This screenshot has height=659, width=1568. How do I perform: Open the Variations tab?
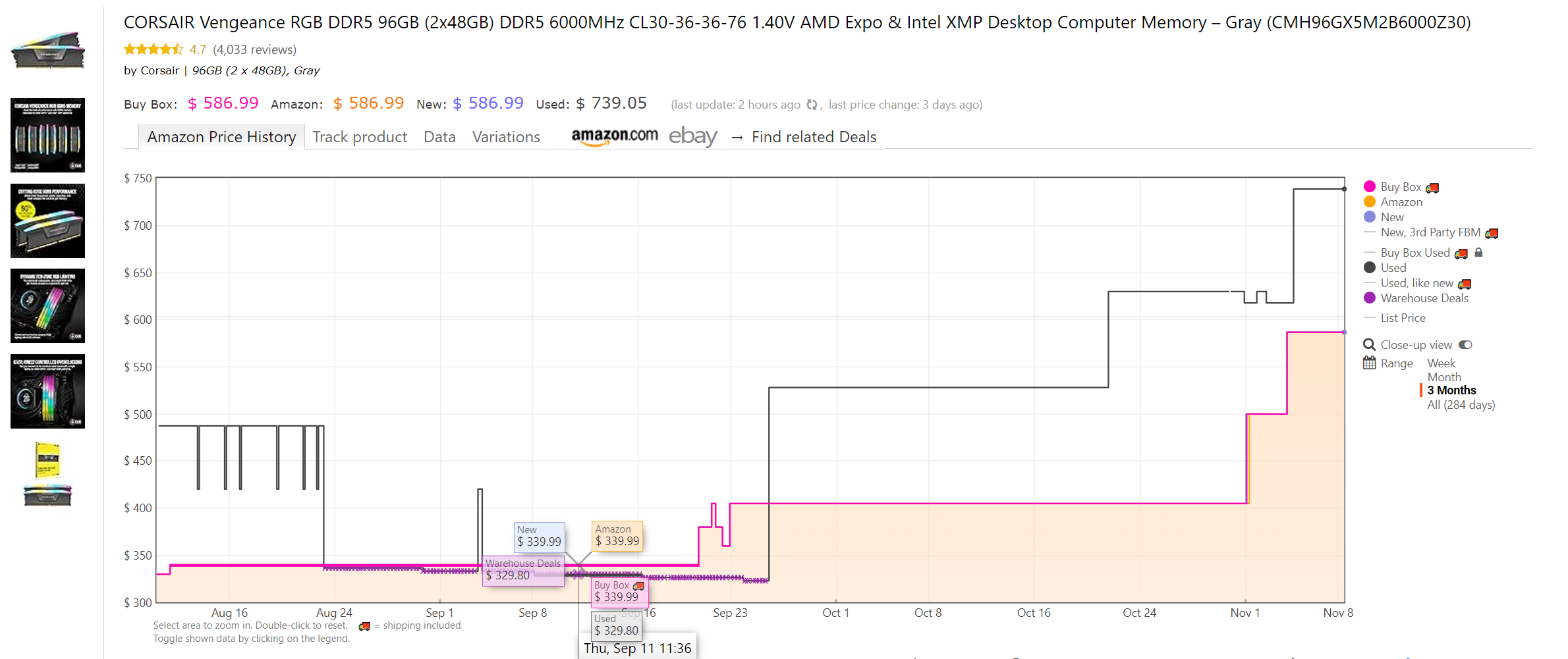click(x=506, y=137)
